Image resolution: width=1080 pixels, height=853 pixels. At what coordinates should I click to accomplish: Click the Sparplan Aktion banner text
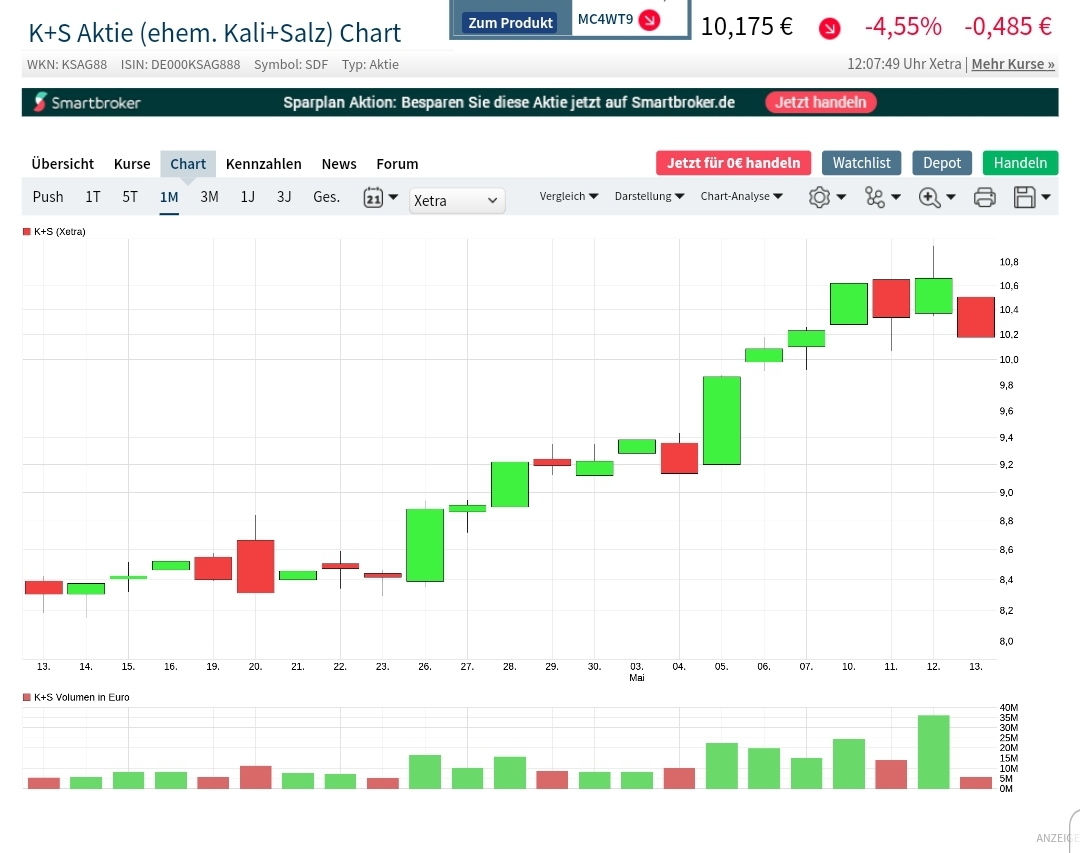(509, 103)
